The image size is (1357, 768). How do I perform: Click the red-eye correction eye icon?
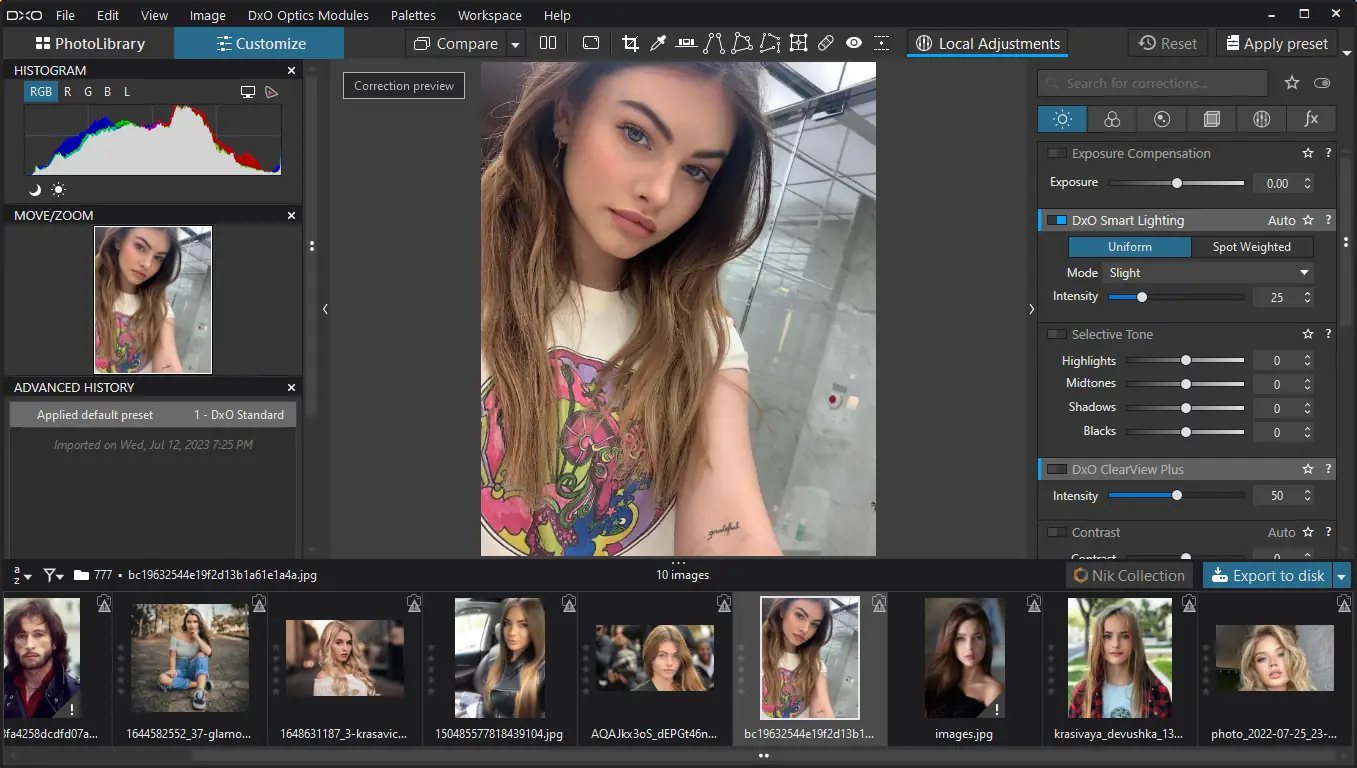(853, 43)
